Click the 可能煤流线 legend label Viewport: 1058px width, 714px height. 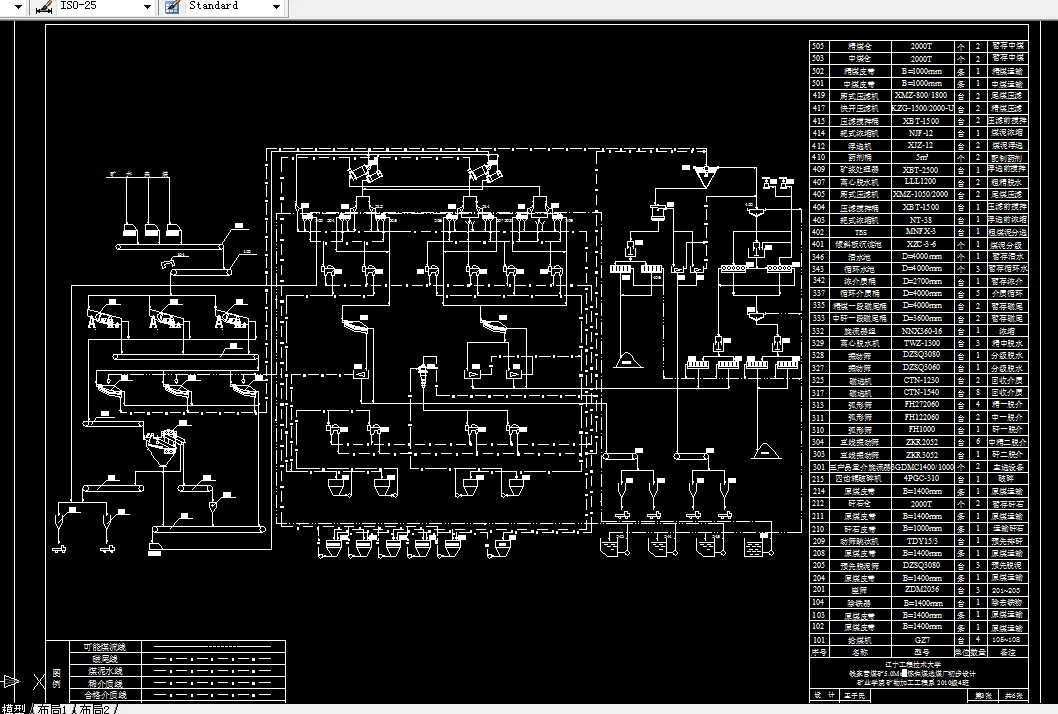(105, 647)
